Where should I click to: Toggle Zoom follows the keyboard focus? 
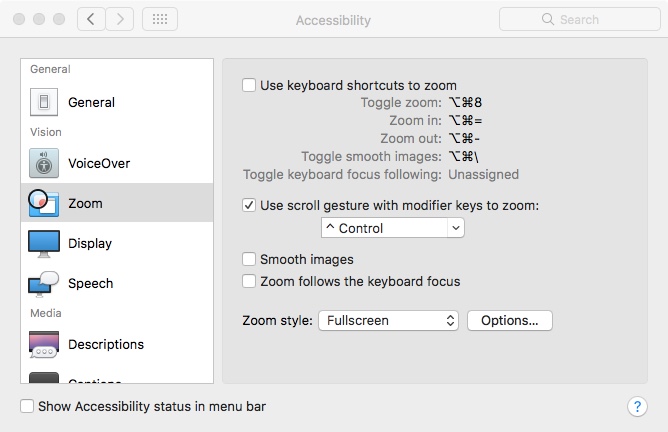249,281
